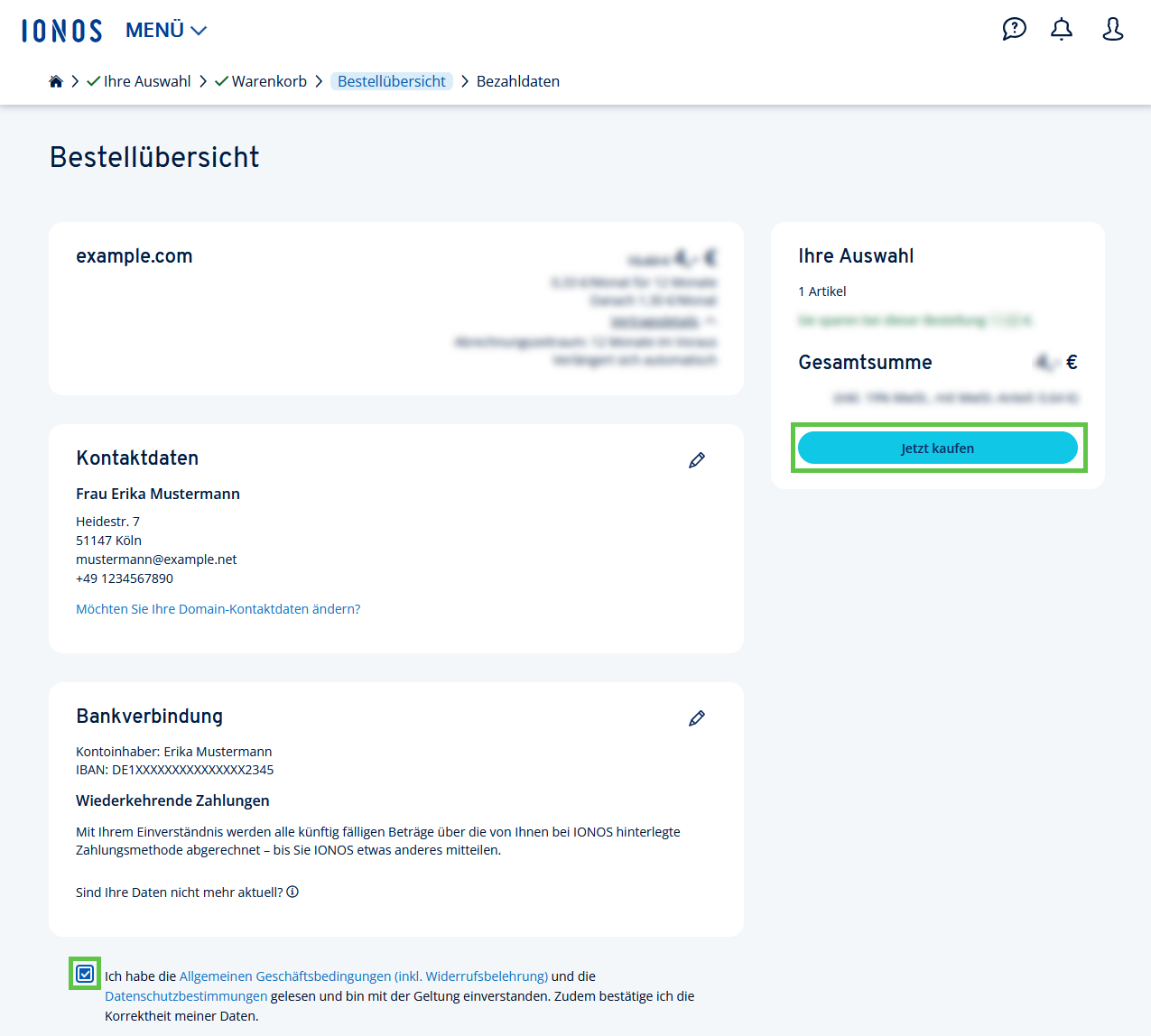Select the highlighted 'Bestellübersicht' breadcrumb step
The image size is (1151, 1036).
(x=392, y=80)
